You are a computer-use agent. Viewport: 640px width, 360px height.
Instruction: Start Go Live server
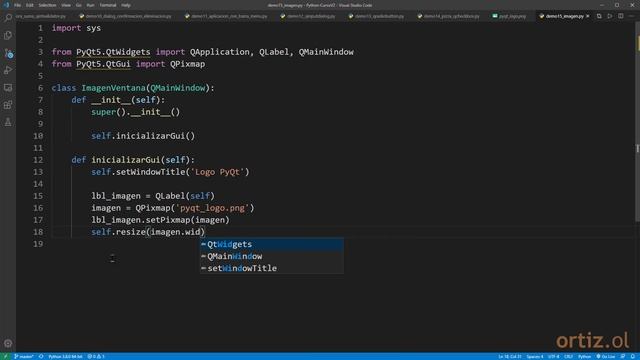click(x=606, y=356)
